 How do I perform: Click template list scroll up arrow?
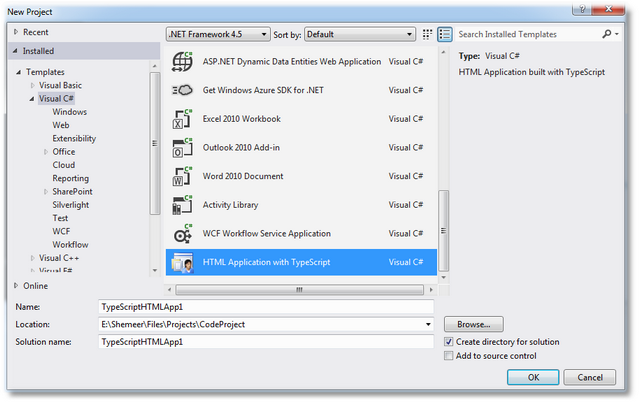(x=443, y=52)
